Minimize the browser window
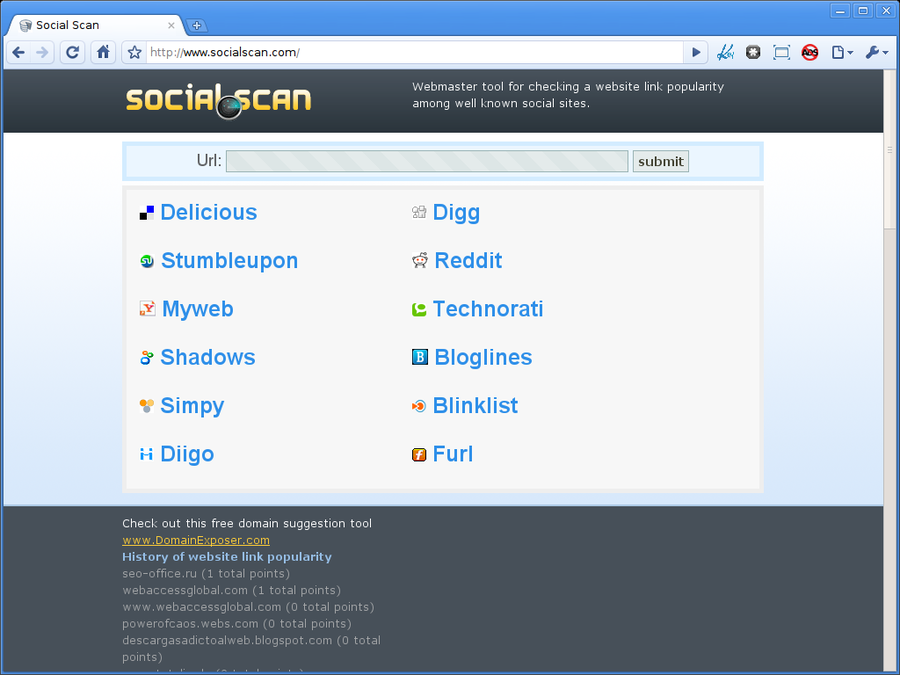The height and width of the screenshot is (675, 900). (x=840, y=10)
